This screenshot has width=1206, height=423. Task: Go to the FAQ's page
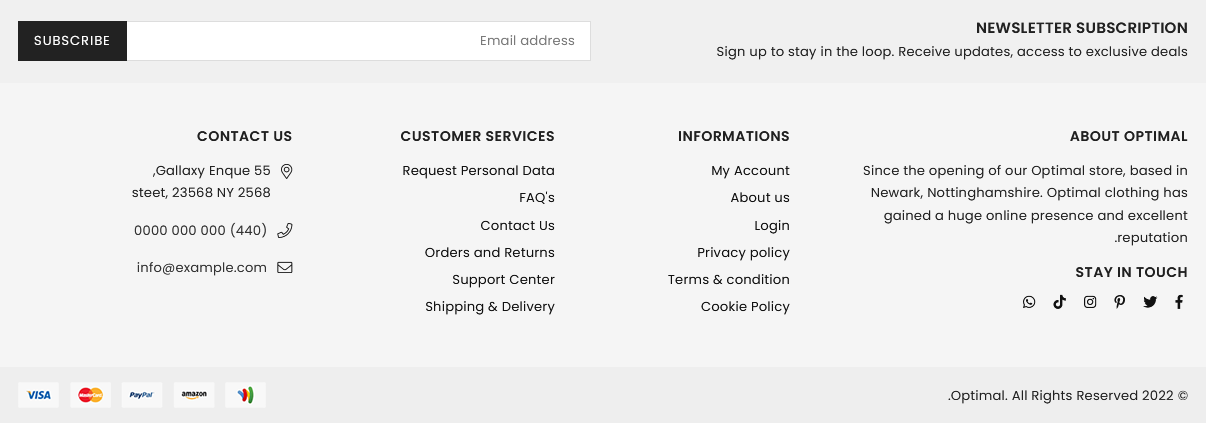tap(537, 198)
